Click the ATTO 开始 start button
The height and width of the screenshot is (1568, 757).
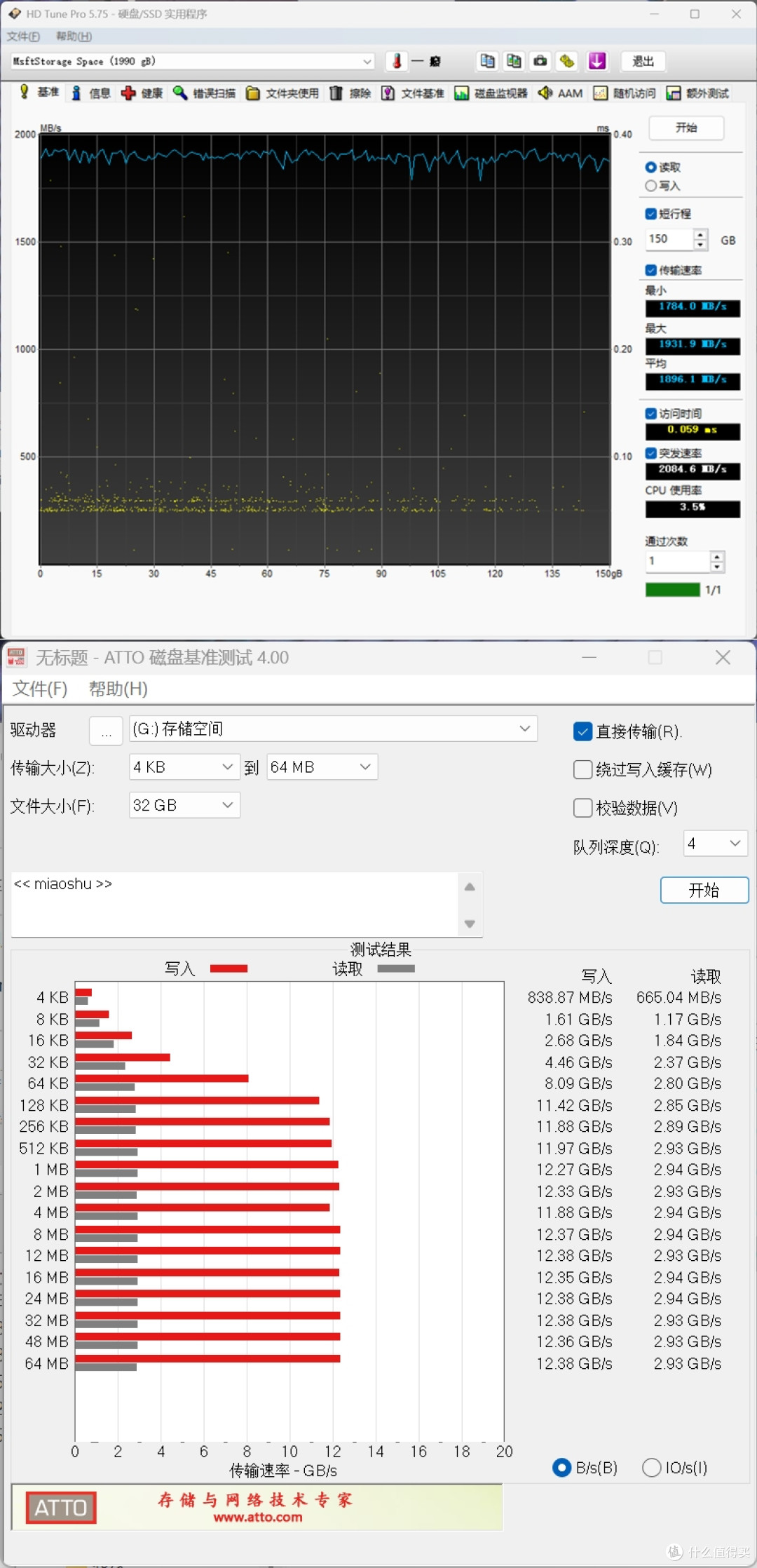[704, 890]
